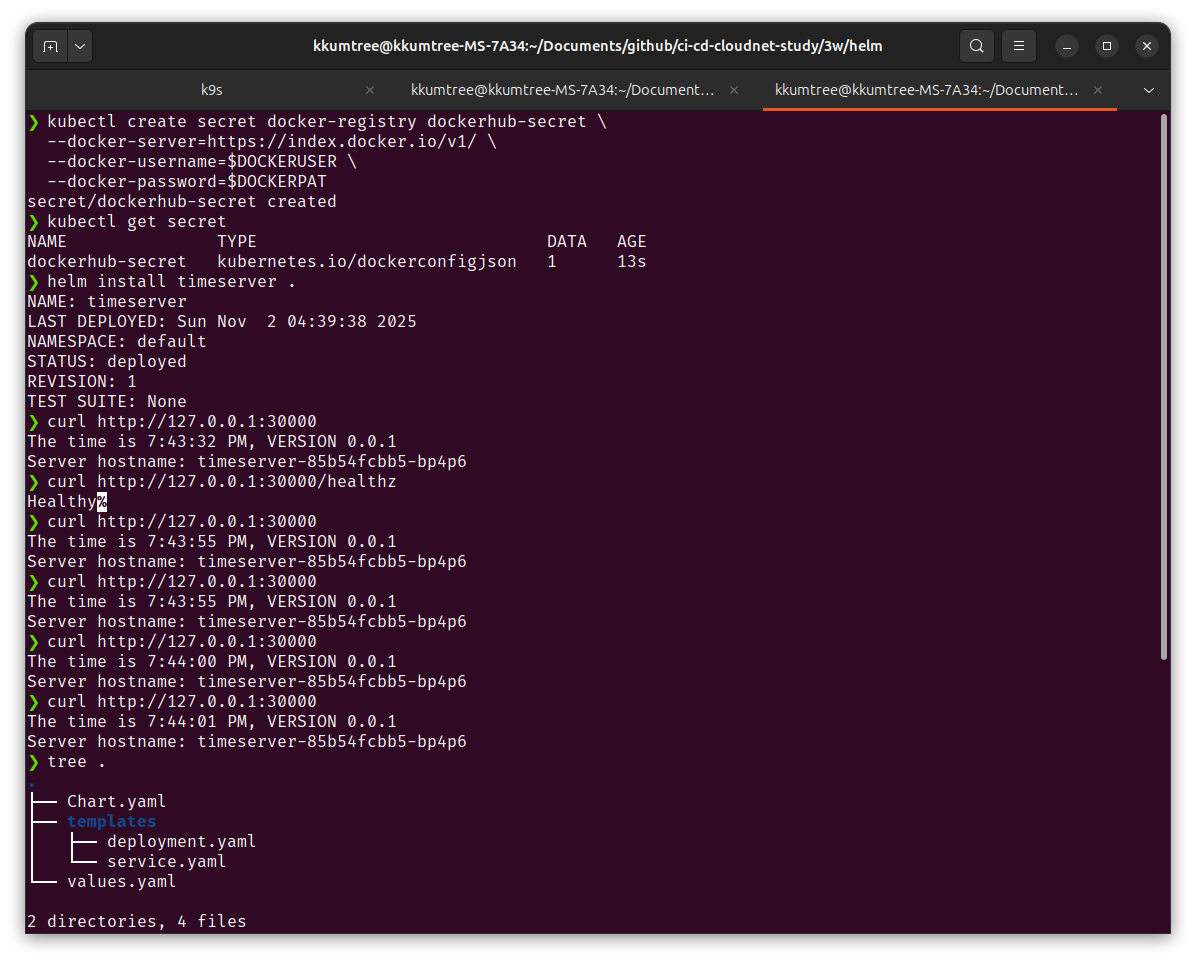This screenshot has height=962, width=1196.
Task: Click 'REVISION: 1' line
Action: pos(82,381)
